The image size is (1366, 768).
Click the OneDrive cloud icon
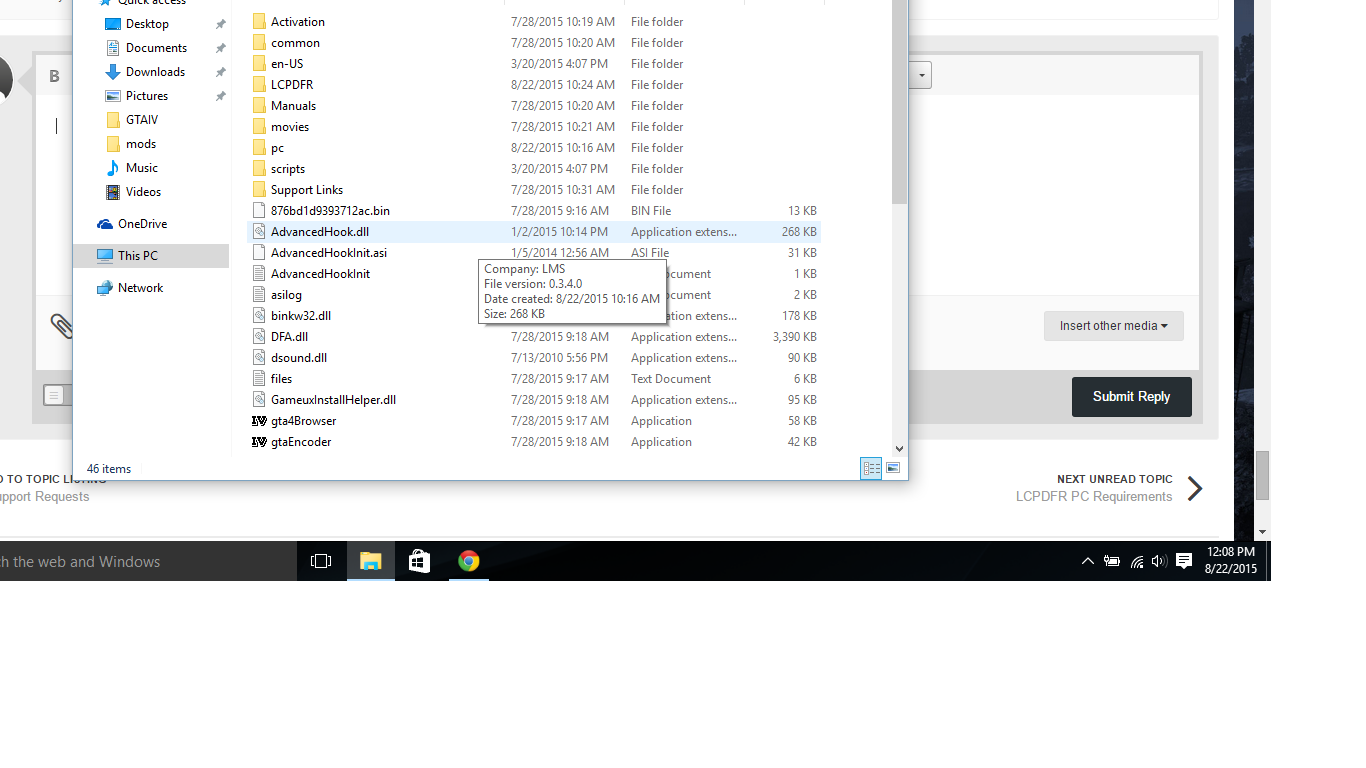[x=105, y=224]
